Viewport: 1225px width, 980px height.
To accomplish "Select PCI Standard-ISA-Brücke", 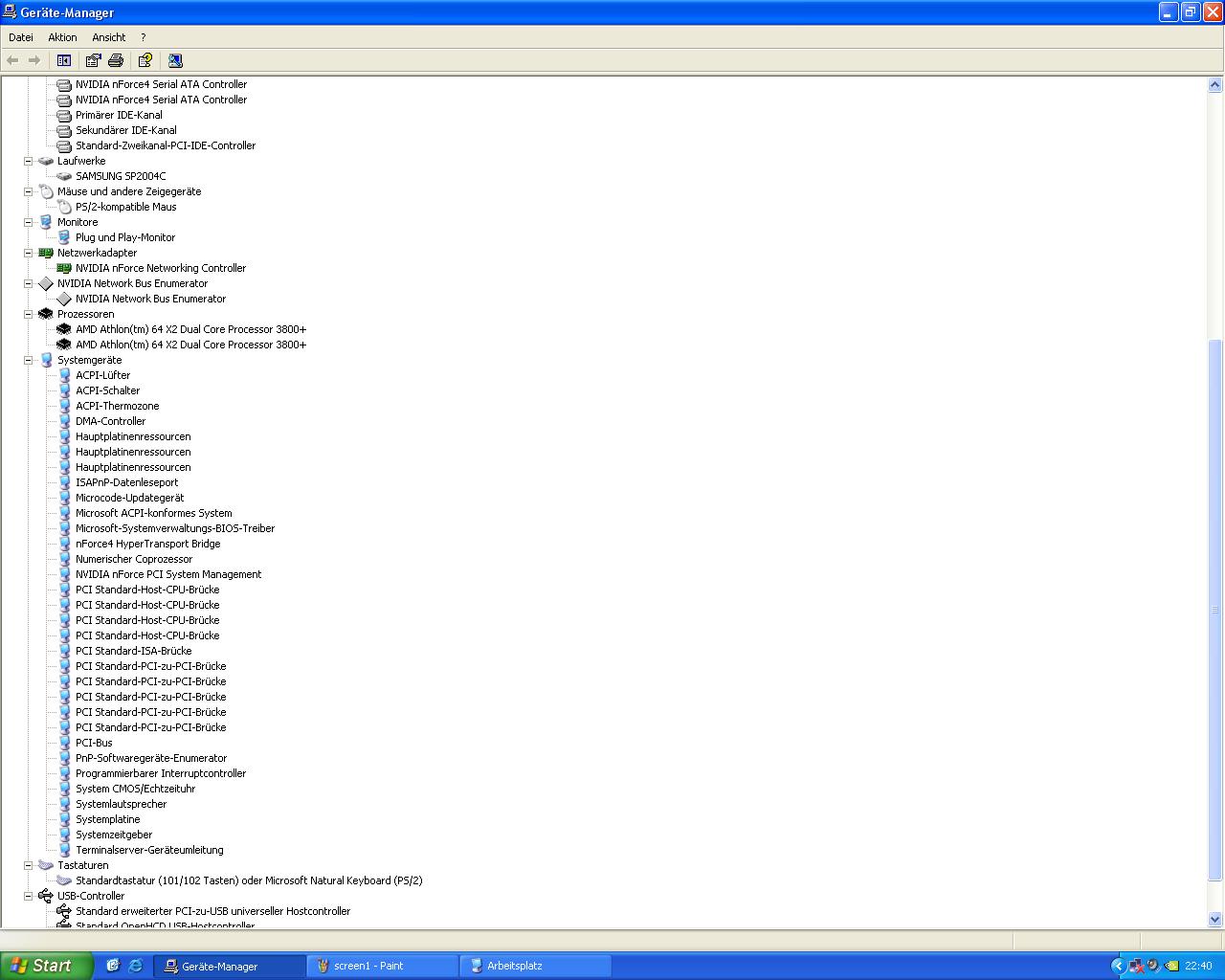I will [133, 651].
